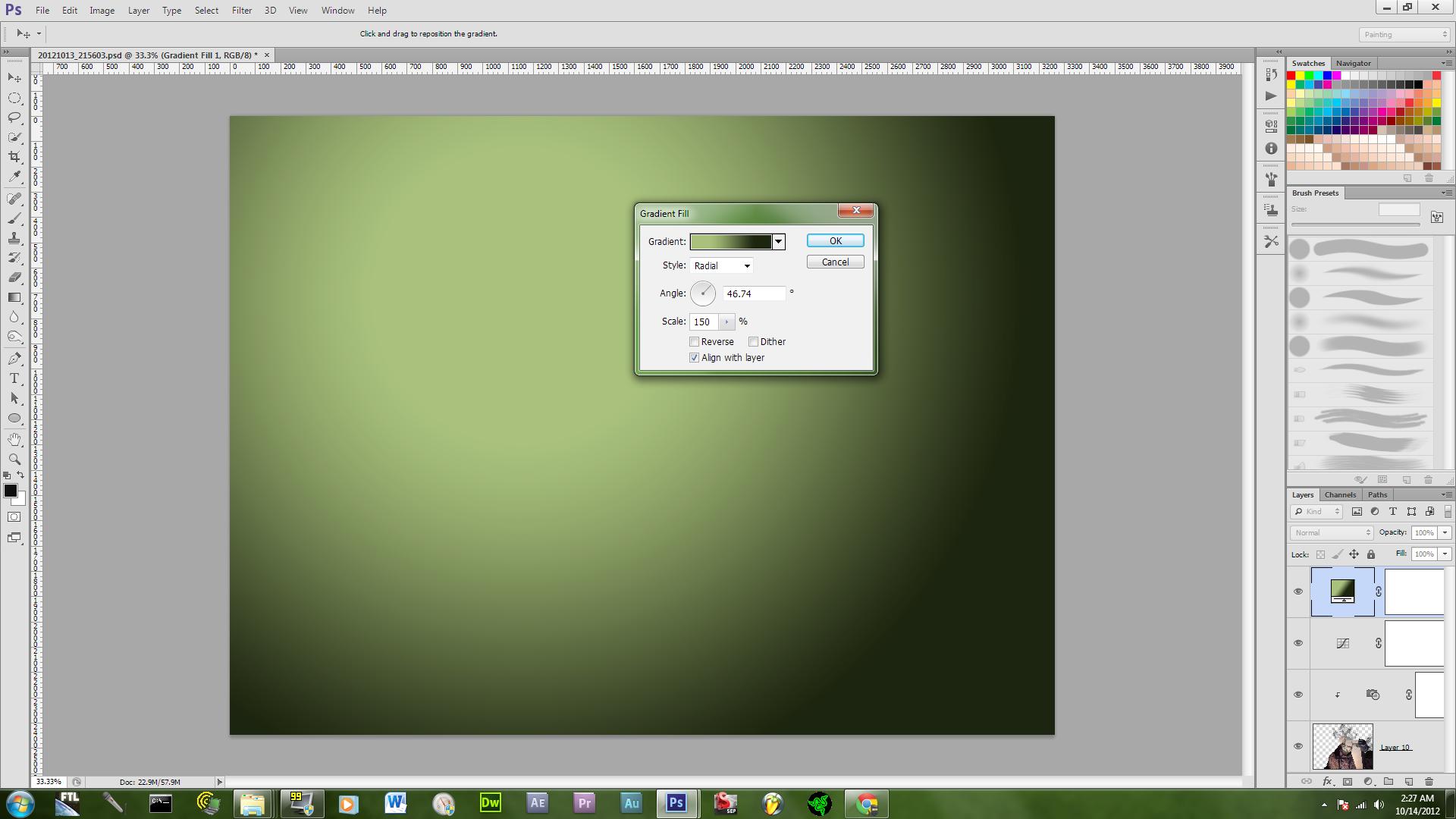The width and height of the screenshot is (1456, 819).
Task: Enable the Reverse checkbox
Action: pyautogui.click(x=694, y=342)
